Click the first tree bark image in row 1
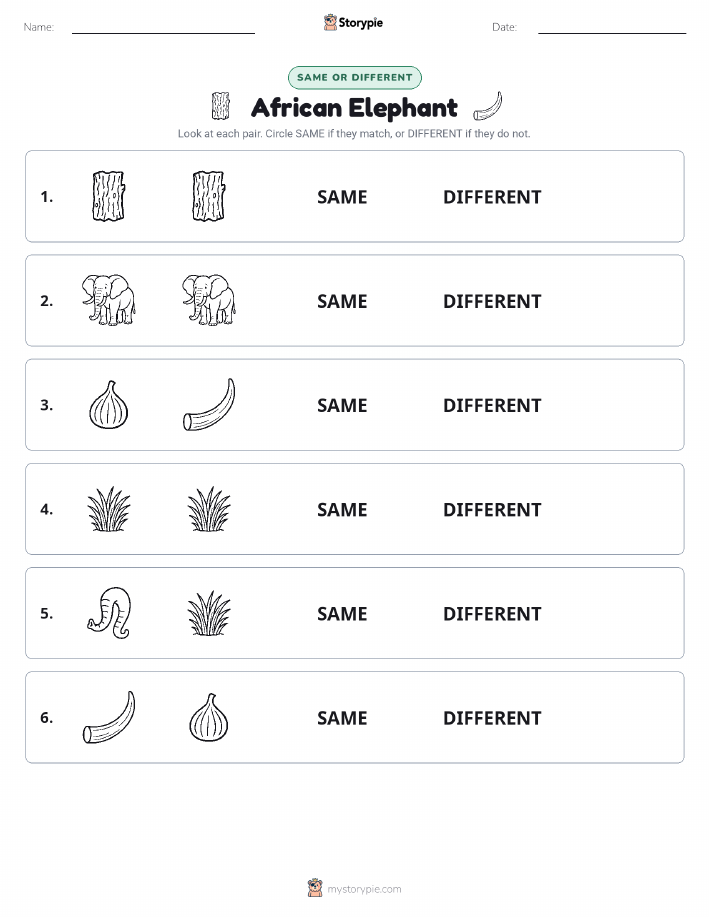The height and width of the screenshot is (917, 709). (109, 196)
